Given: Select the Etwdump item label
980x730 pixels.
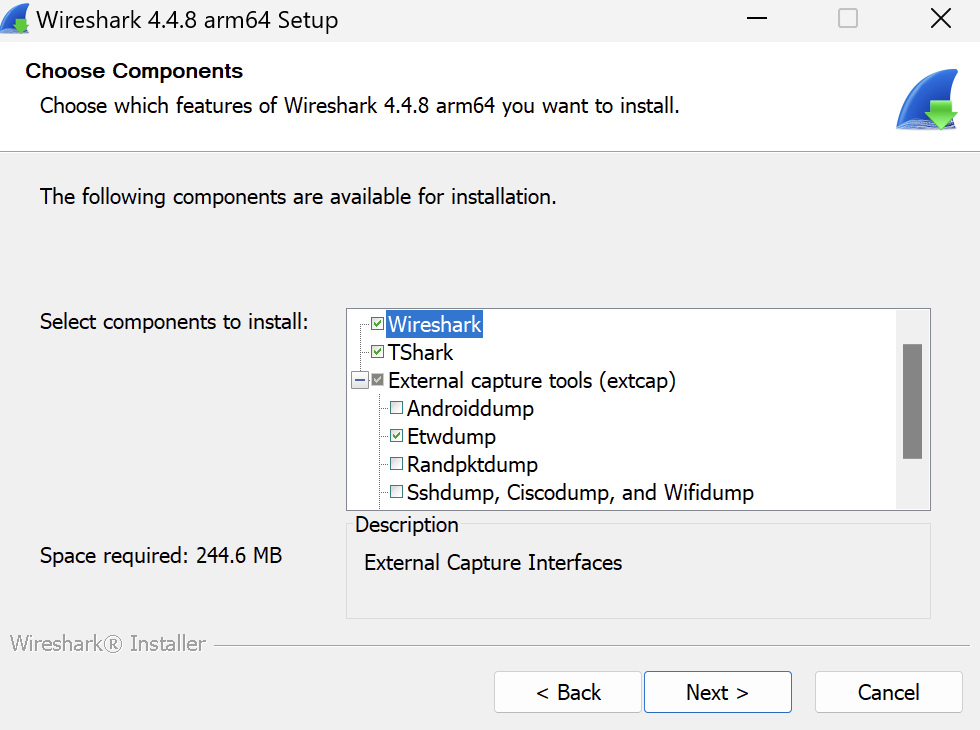Looking at the screenshot, I should point(451,436).
